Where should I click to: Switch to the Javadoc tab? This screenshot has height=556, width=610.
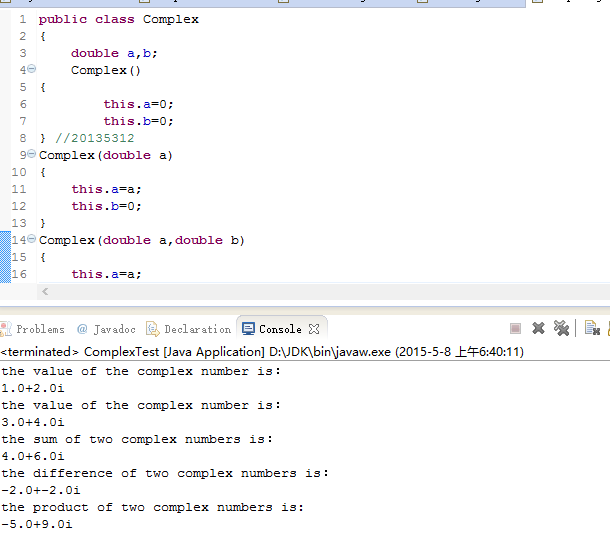pos(106,329)
